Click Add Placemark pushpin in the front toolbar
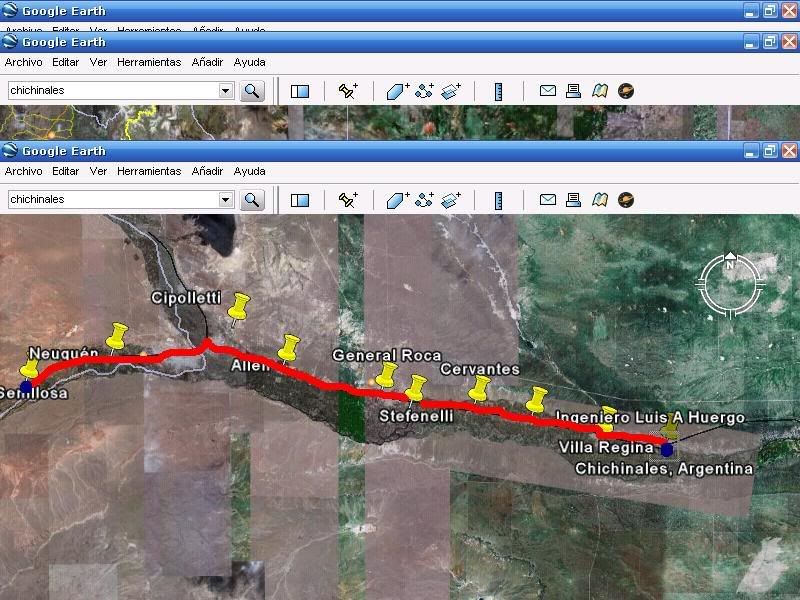The width and height of the screenshot is (800, 600). coord(348,199)
